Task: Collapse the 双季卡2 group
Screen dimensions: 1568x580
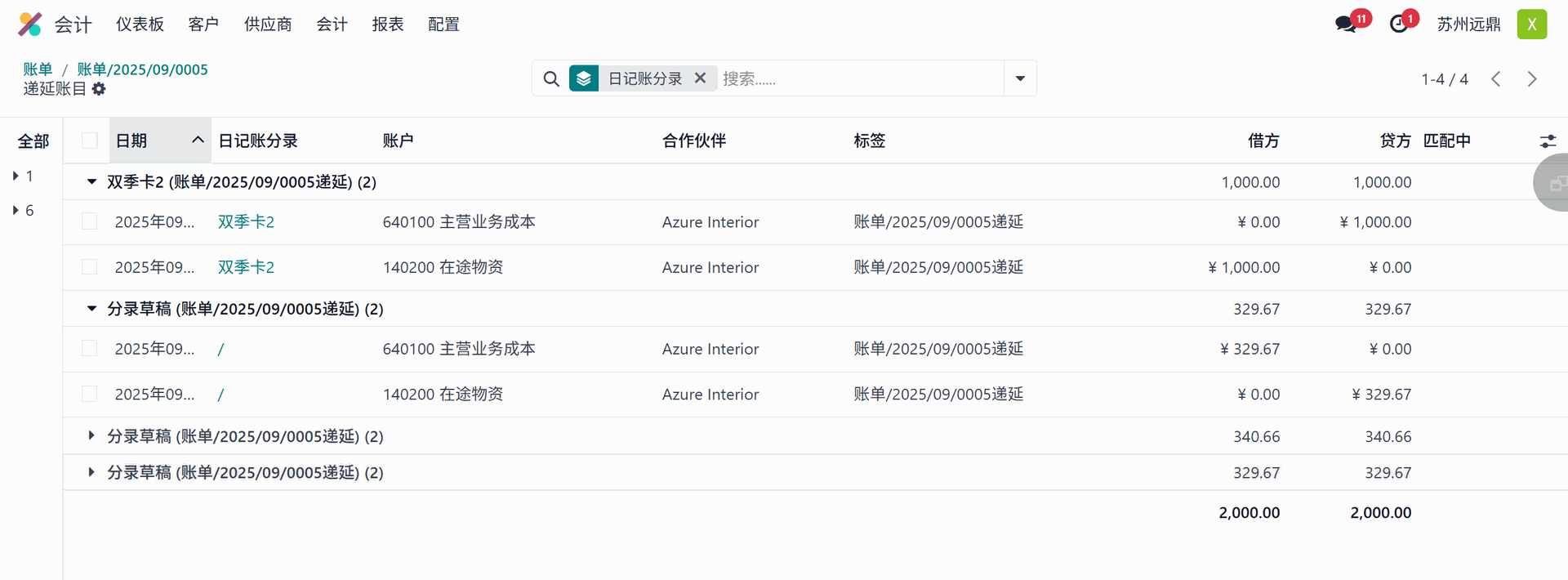Action: 91,182
